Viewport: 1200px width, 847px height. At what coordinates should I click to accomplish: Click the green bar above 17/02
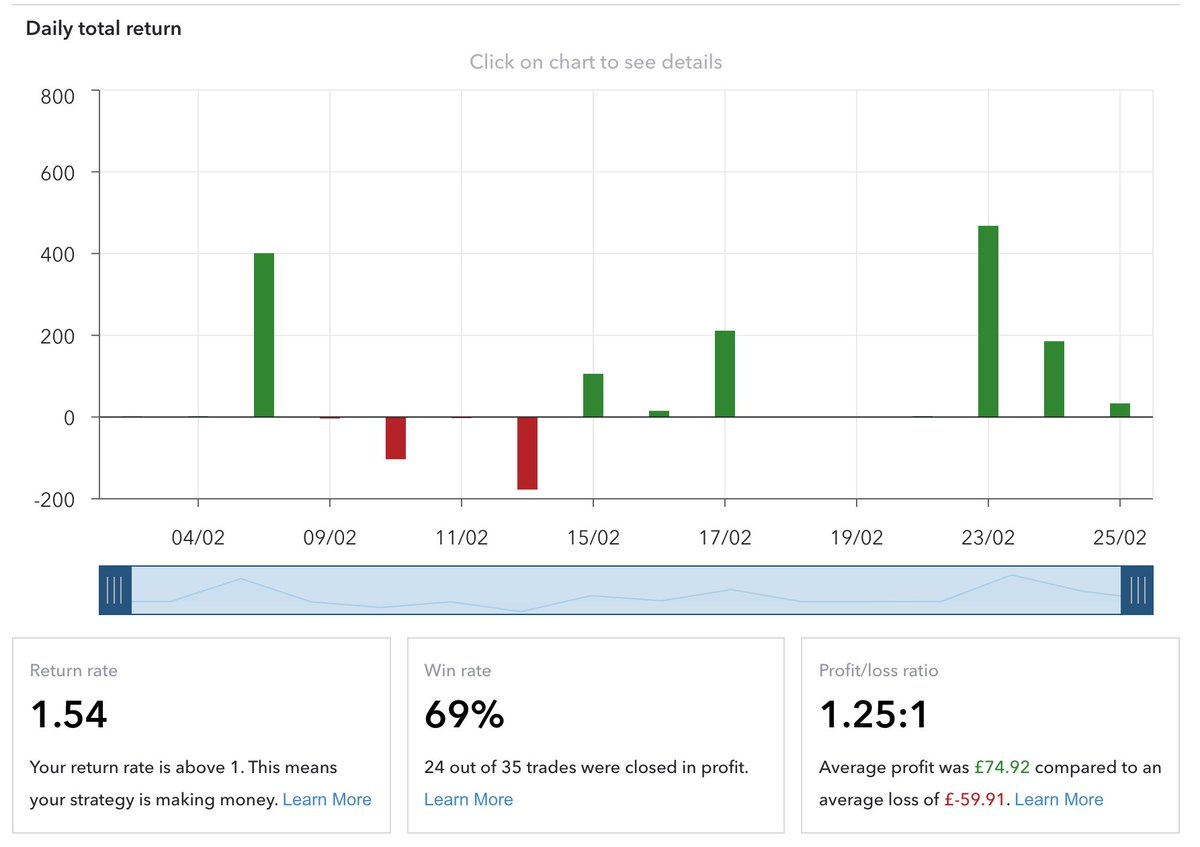pyautogui.click(x=725, y=375)
